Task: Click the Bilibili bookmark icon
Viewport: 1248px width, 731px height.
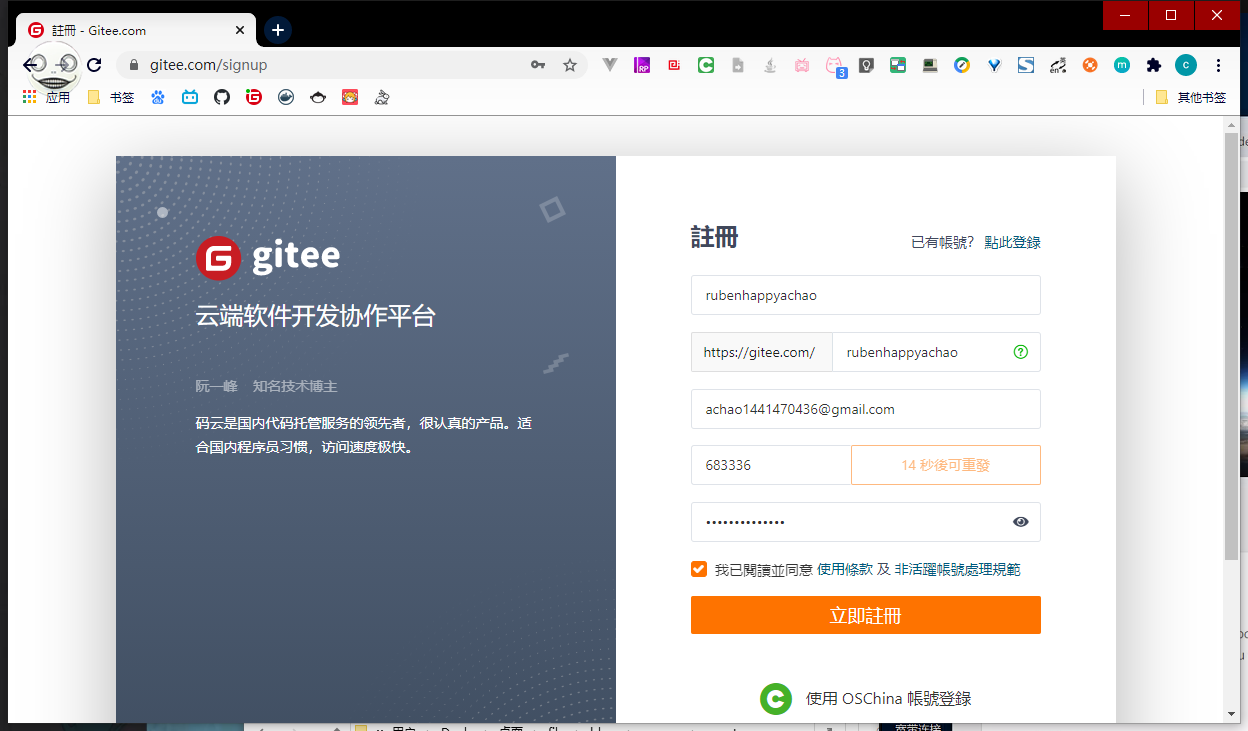Action: pos(190,97)
